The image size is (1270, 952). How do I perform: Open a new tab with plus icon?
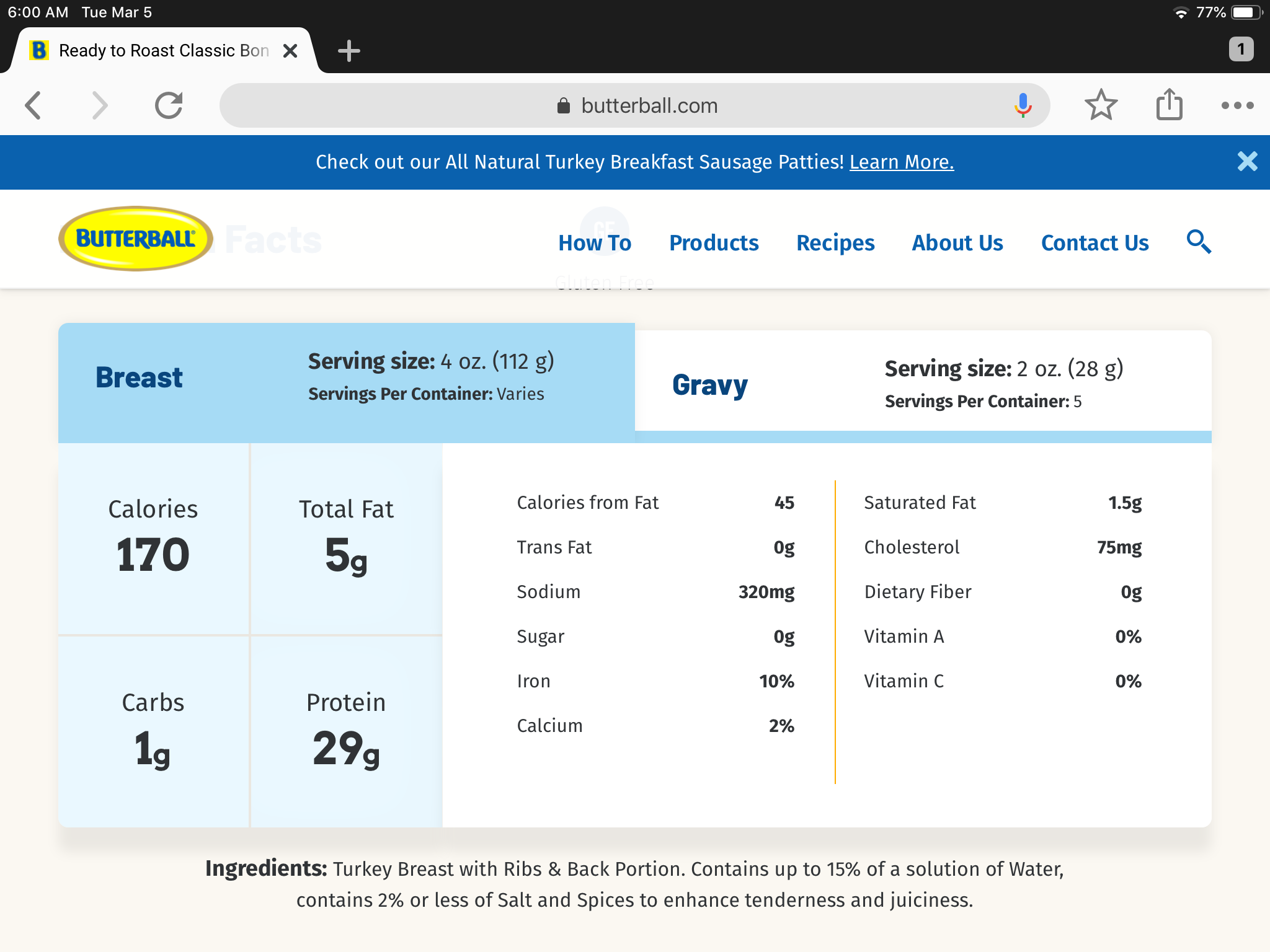coord(349,51)
